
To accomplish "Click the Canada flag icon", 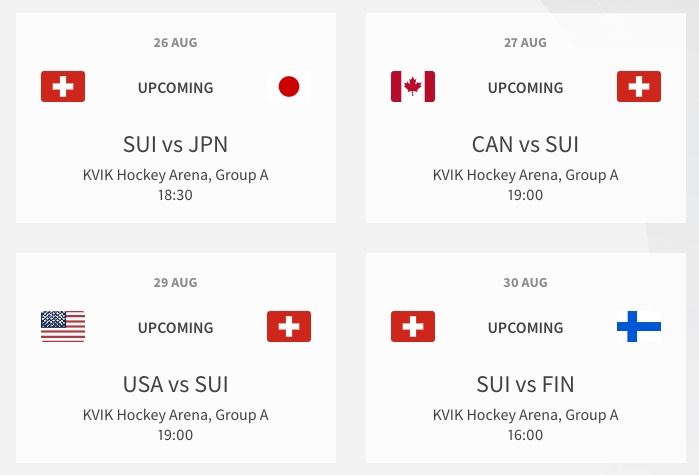I will pyautogui.click(x=413, y=86).
